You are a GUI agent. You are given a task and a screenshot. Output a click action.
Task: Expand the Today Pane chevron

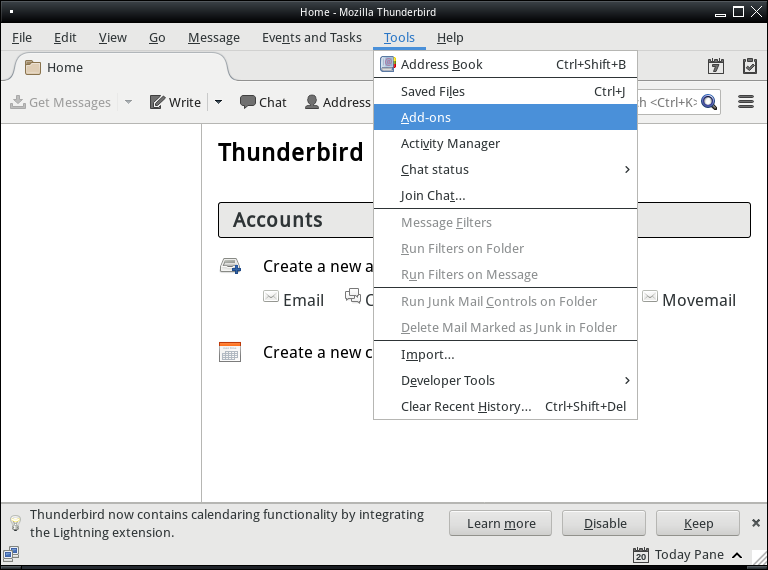pyautogui.click(x=737, y=555)
